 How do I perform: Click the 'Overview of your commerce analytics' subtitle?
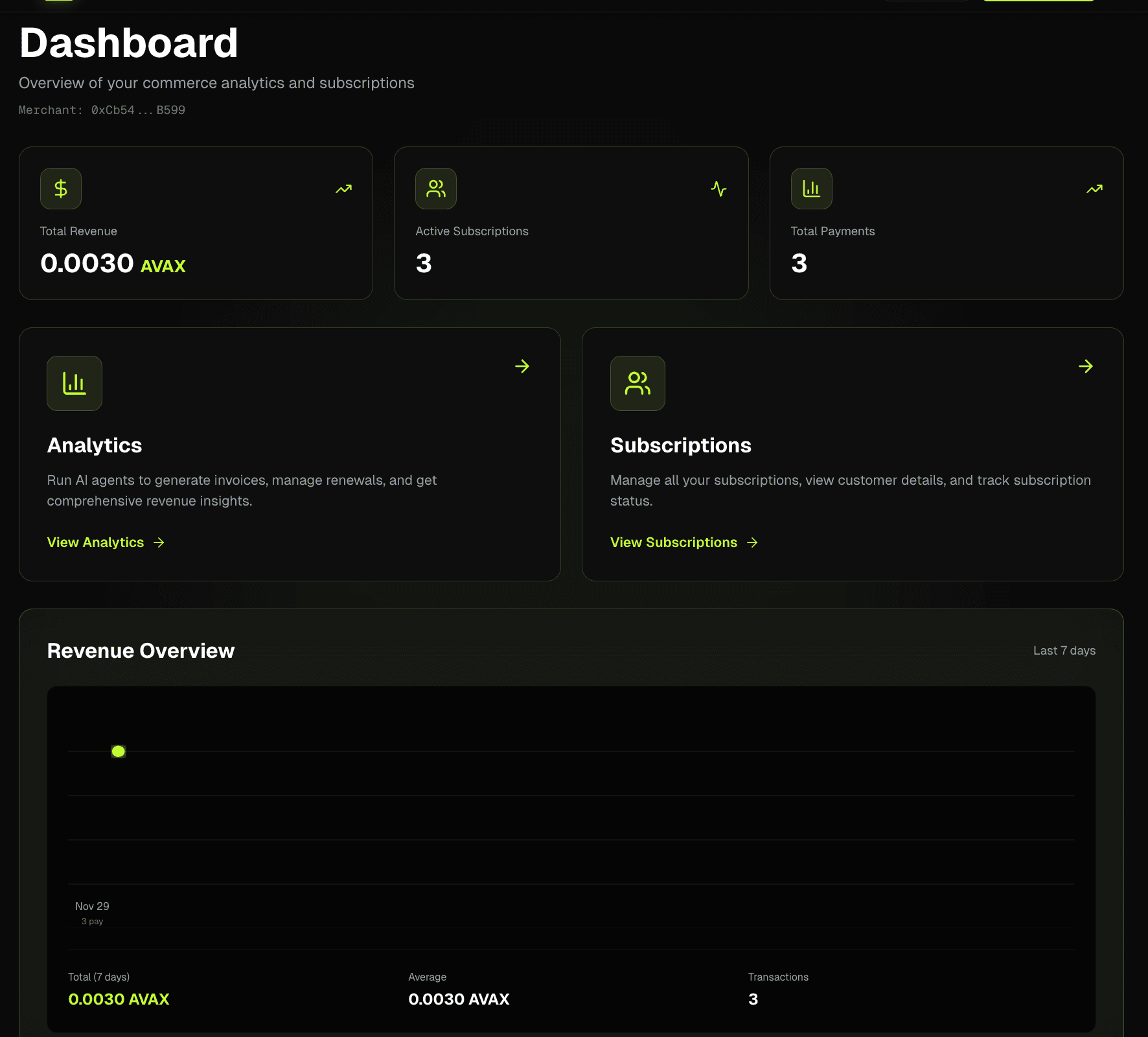pos(216,83)
